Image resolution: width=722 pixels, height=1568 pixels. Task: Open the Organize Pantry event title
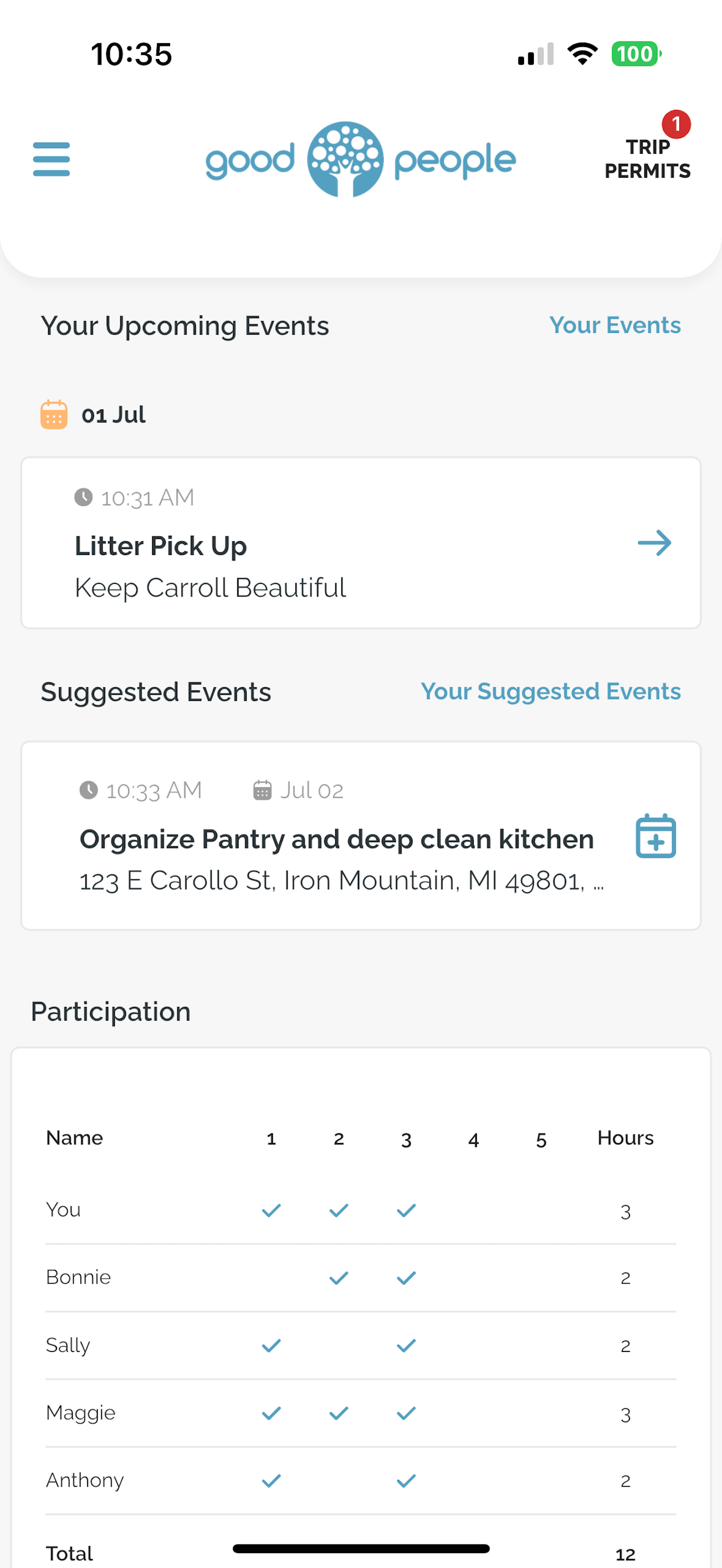coord(336,839)
